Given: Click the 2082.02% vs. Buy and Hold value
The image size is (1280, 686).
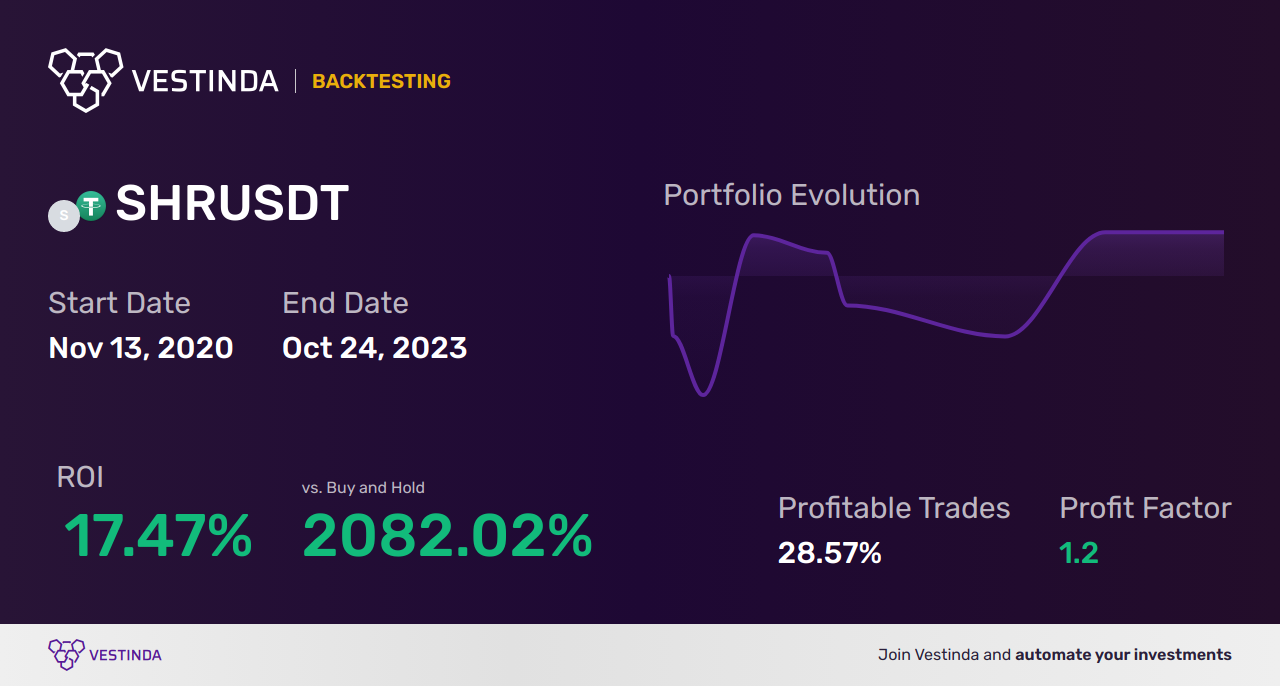Looking at the screenshot, I should click(x=448, y=536).
